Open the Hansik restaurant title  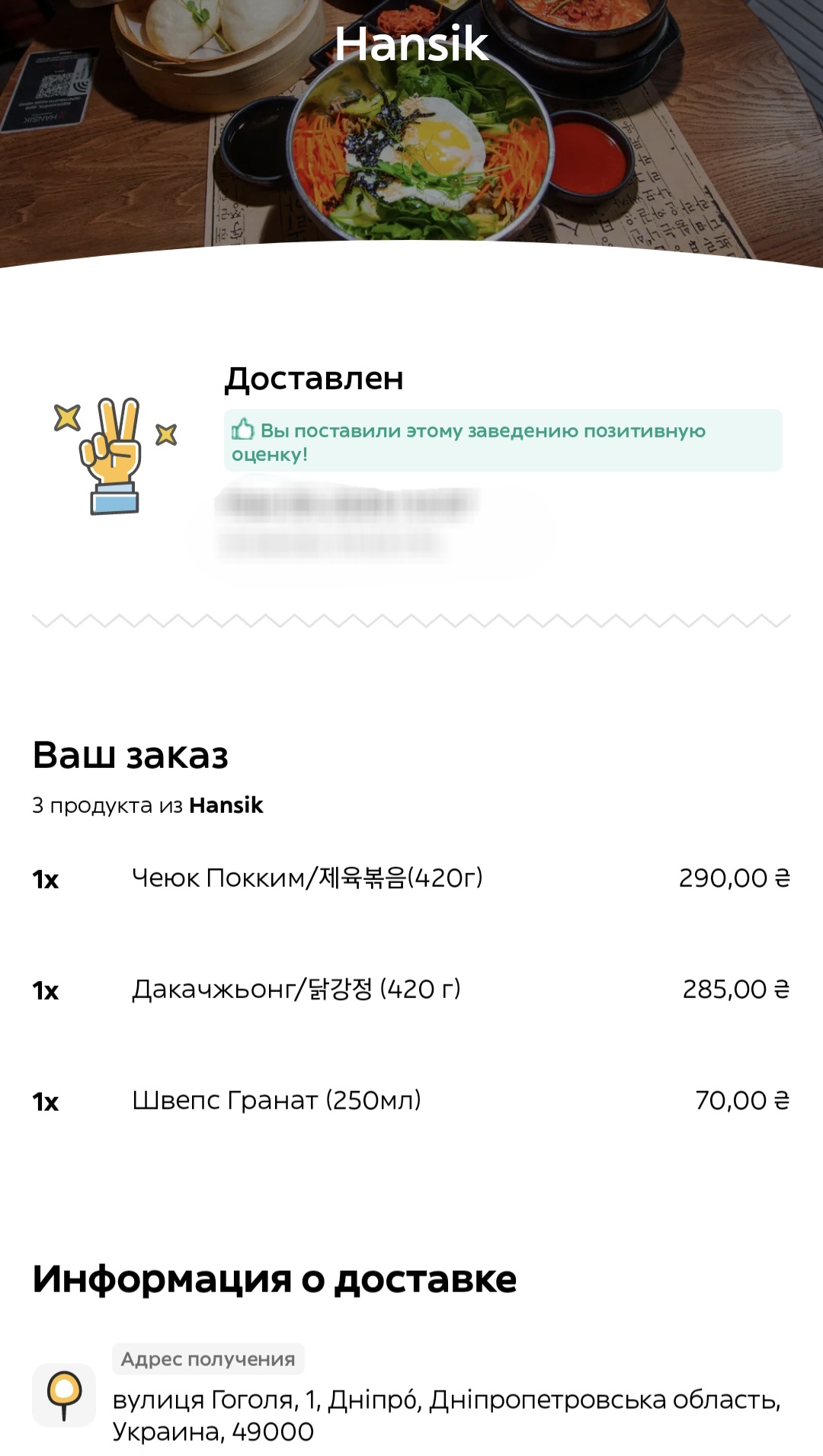(411, 43)
